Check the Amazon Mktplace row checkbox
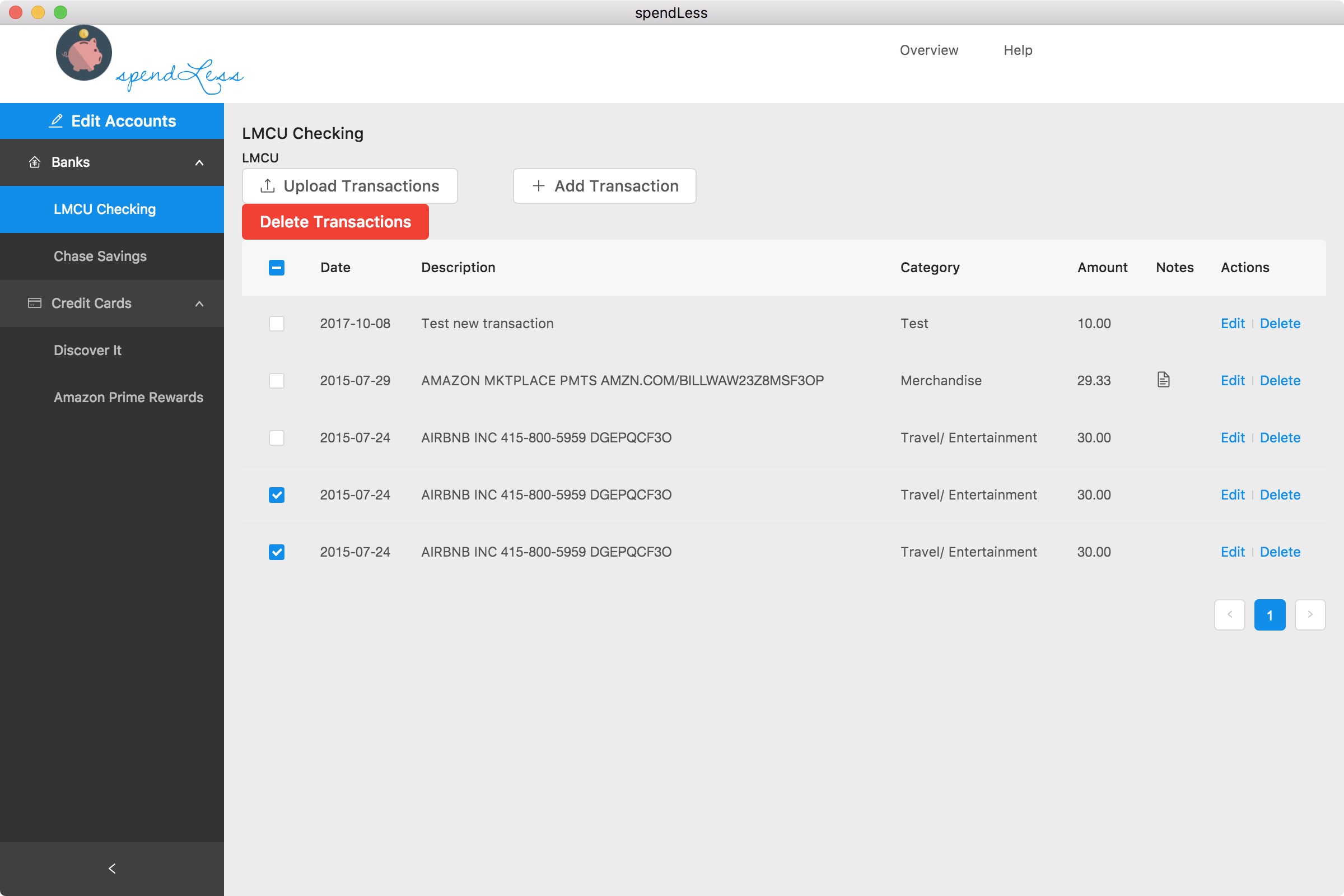The image size is (1344, 896). (x=277, y=381)
